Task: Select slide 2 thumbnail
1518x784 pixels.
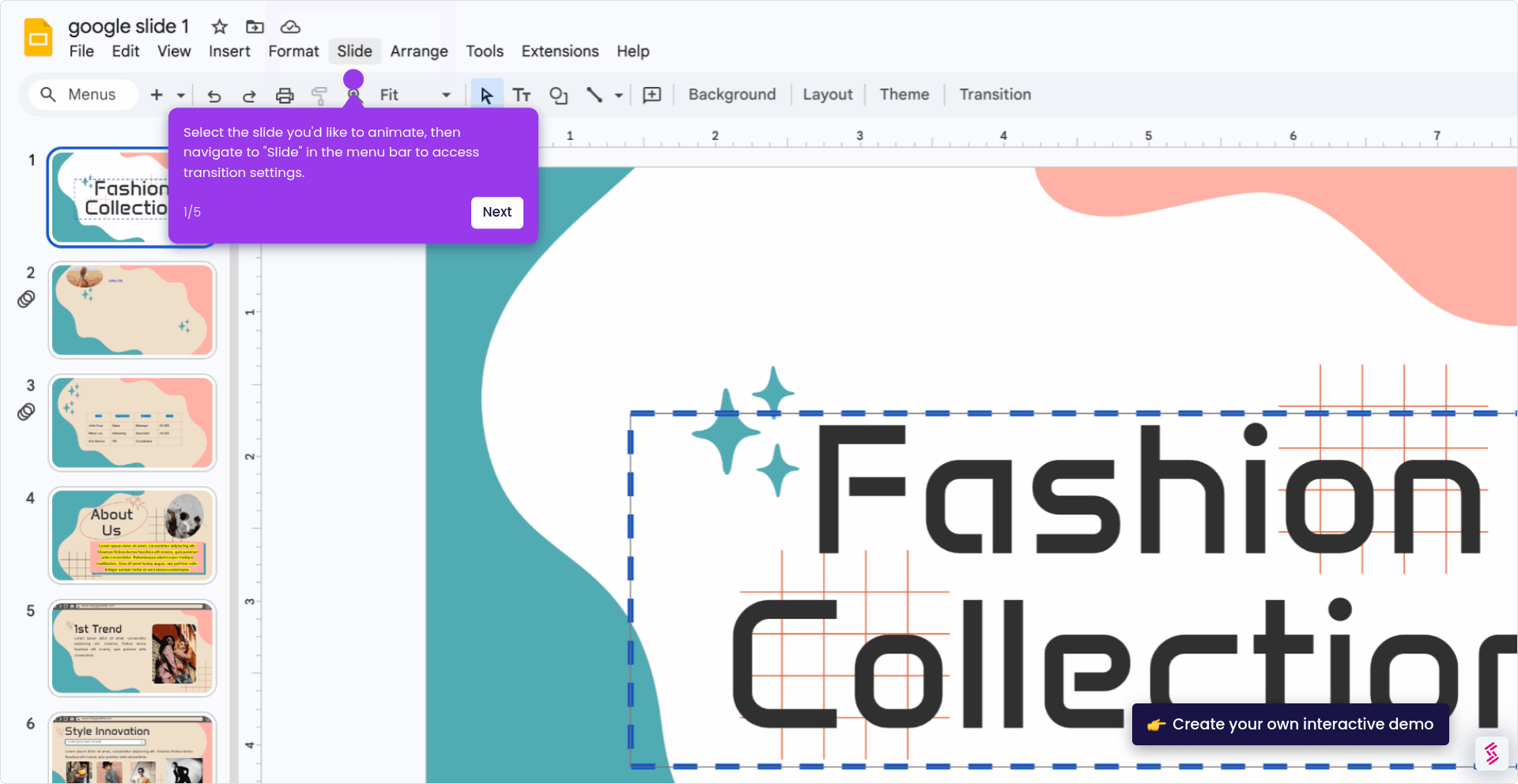Action: tap(132, 311)
